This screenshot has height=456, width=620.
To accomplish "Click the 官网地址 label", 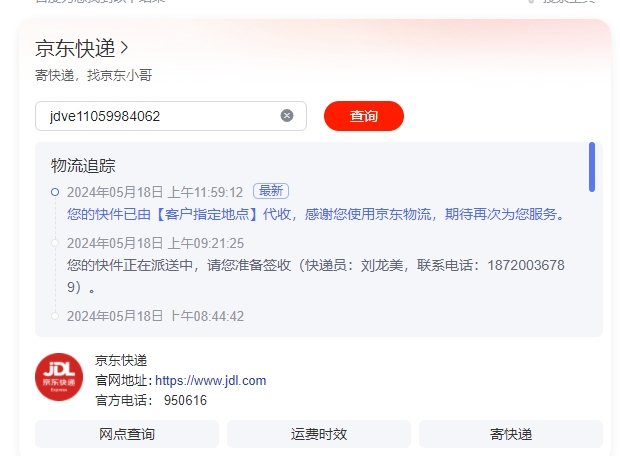I will pyautogui.click(x=124, y=380).
